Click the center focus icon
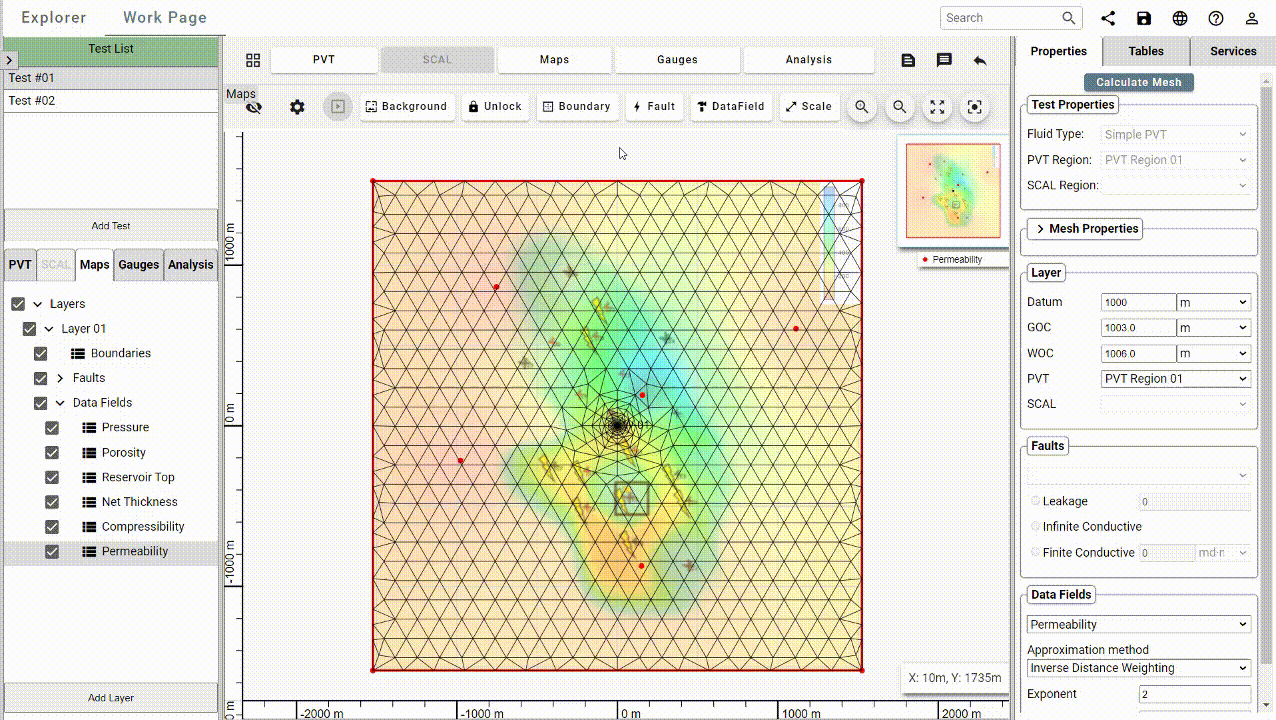Screen dimensions: 1276x720 pos(975,107)
